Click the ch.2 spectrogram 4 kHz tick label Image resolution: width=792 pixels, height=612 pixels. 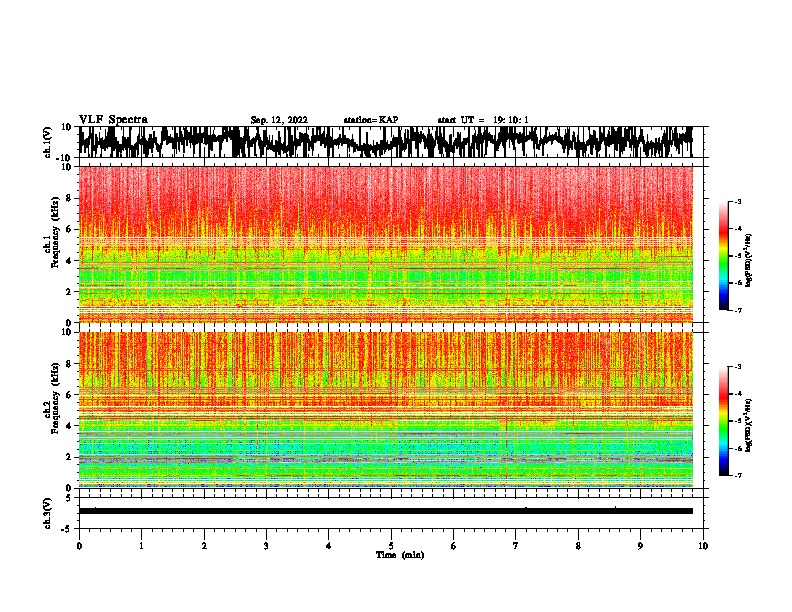pos(69,426)
